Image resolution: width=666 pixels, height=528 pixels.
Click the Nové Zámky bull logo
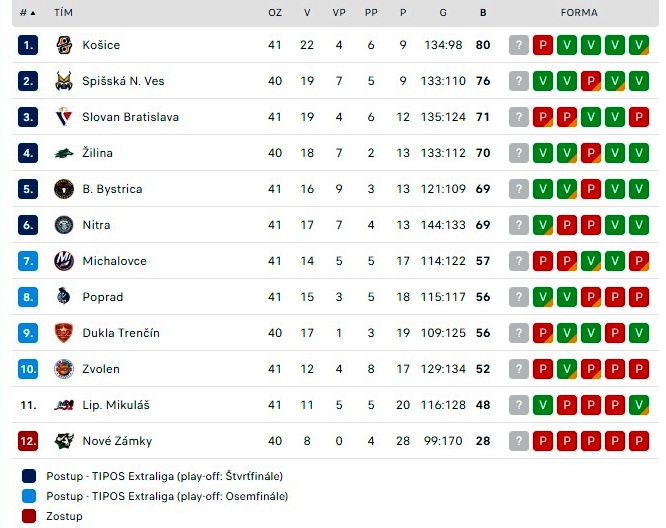(64, 441)
